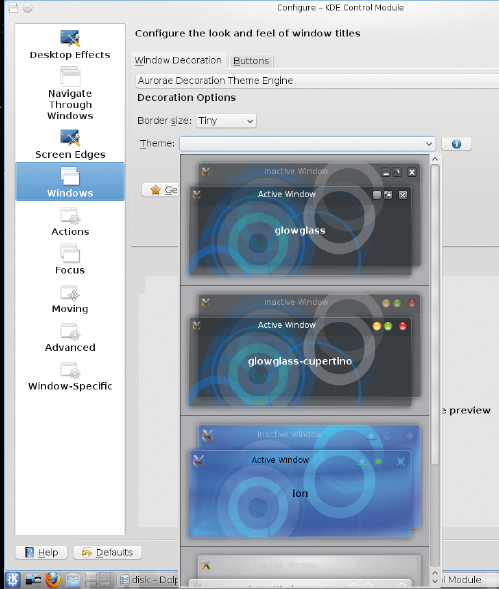Click the Defaults button
The width and height of the screenshot is (499, 589).
(x=107, y=552)
